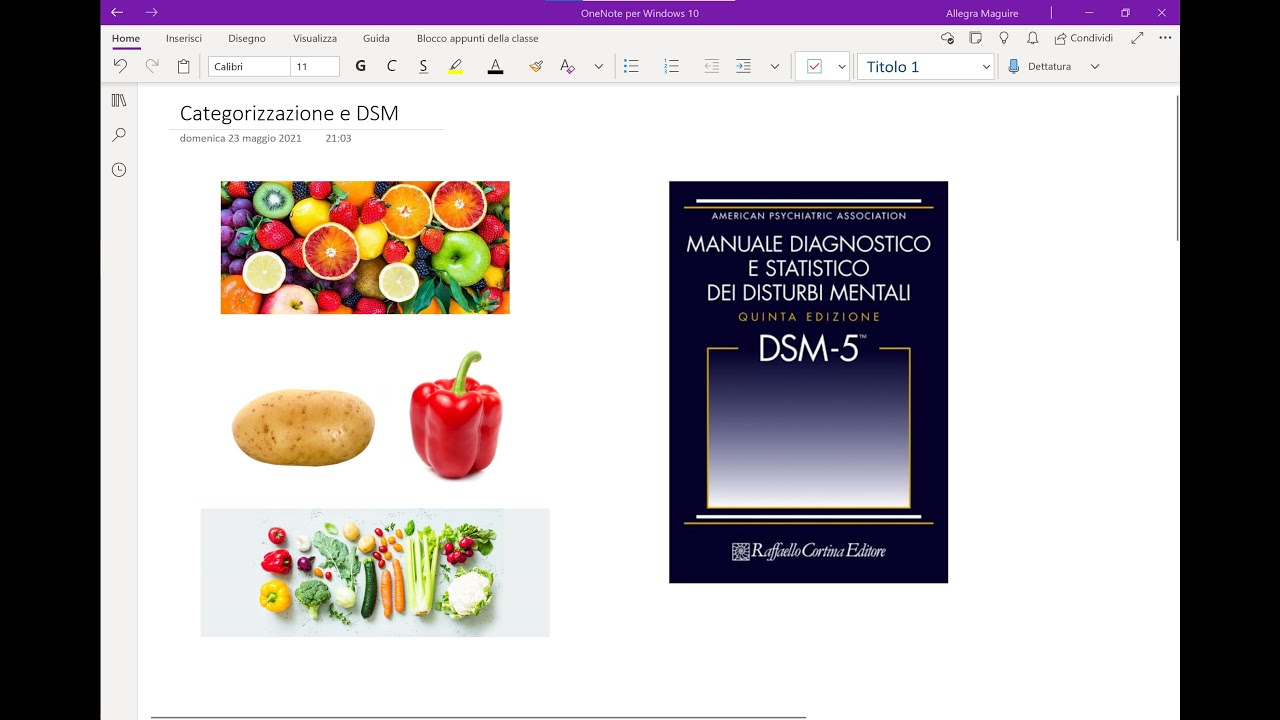This screenshot has width=1280, height=720.
Task: Go forward with the title bar arrow
Action: click(151, 13)
